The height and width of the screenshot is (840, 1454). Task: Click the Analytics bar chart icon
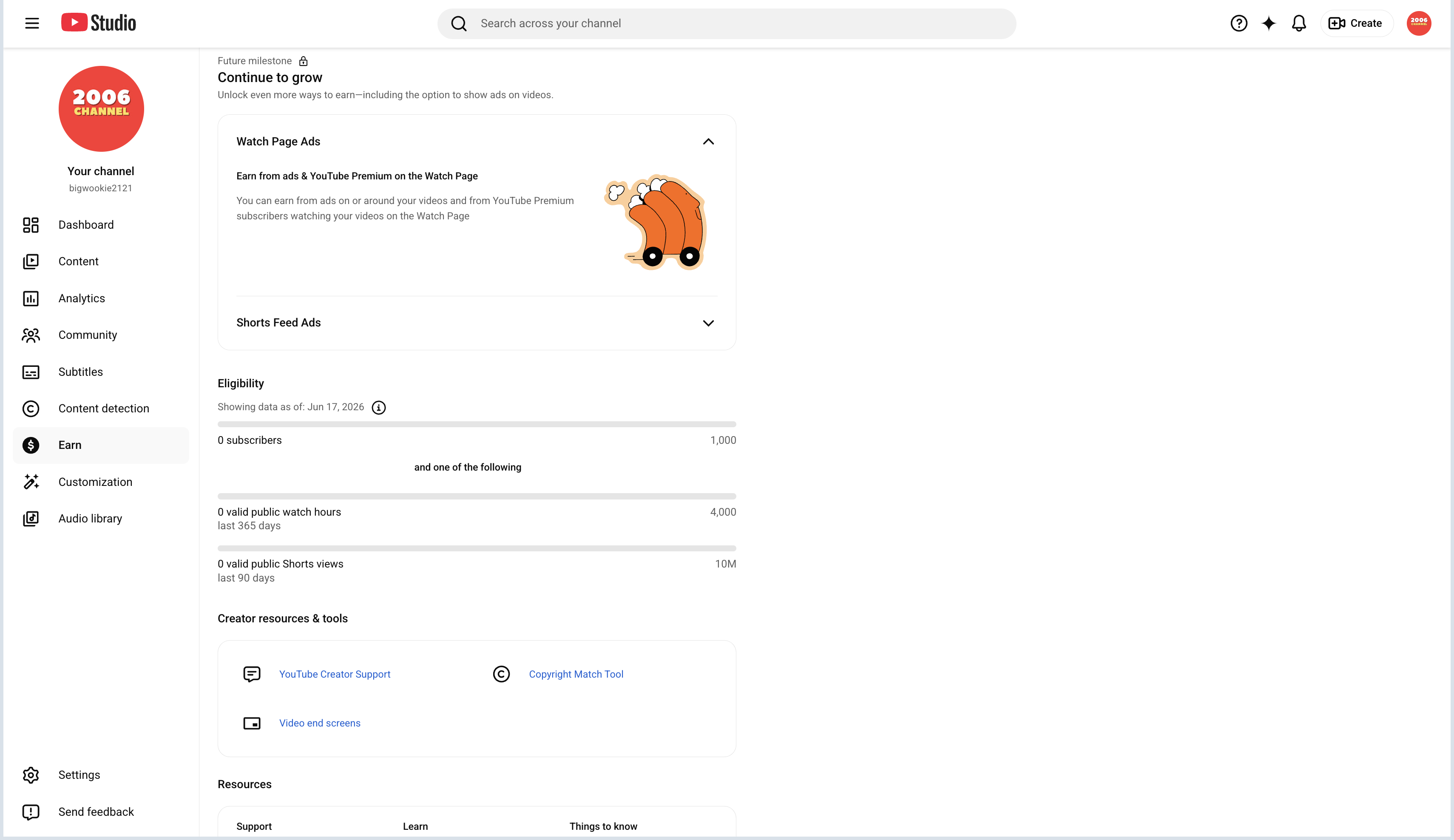31,298
